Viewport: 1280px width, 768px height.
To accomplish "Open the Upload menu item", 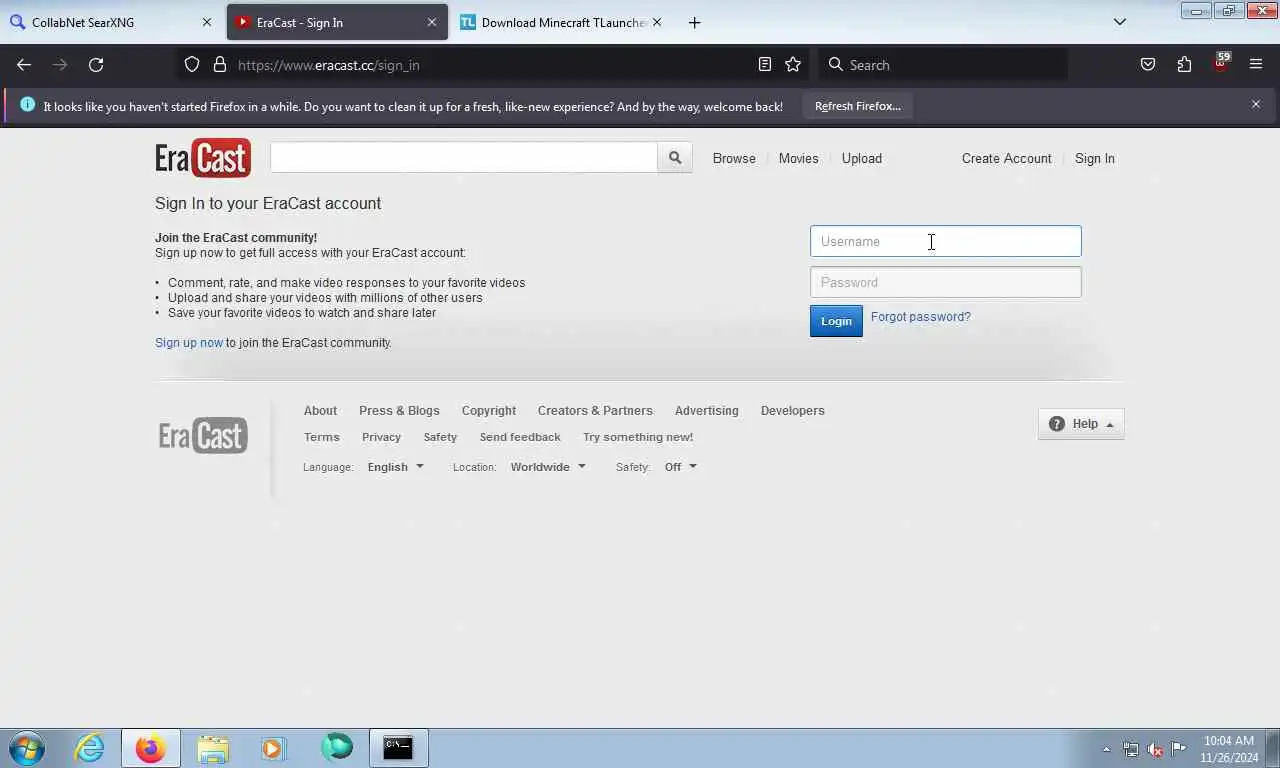I will (x=862, y=159).
